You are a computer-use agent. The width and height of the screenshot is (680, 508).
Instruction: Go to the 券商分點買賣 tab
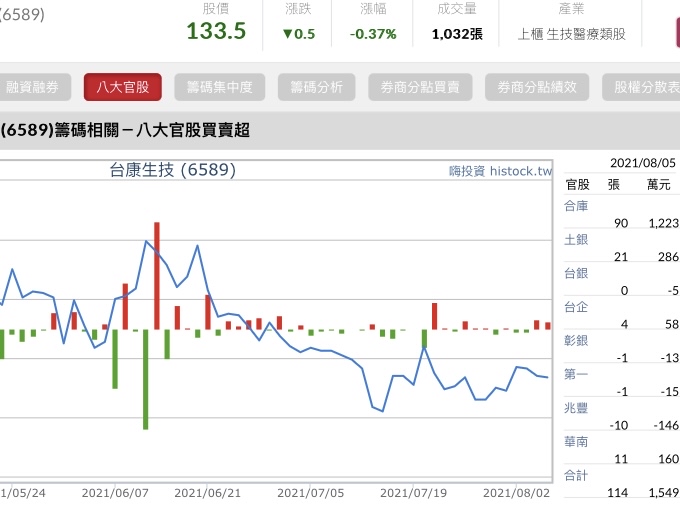[420, 87]
